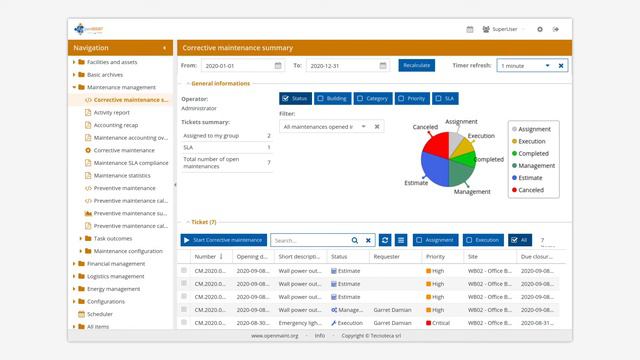This screenshot has height=360, width=640.
Task: Sort by Priority column header
Action: [x=435, y=257]
